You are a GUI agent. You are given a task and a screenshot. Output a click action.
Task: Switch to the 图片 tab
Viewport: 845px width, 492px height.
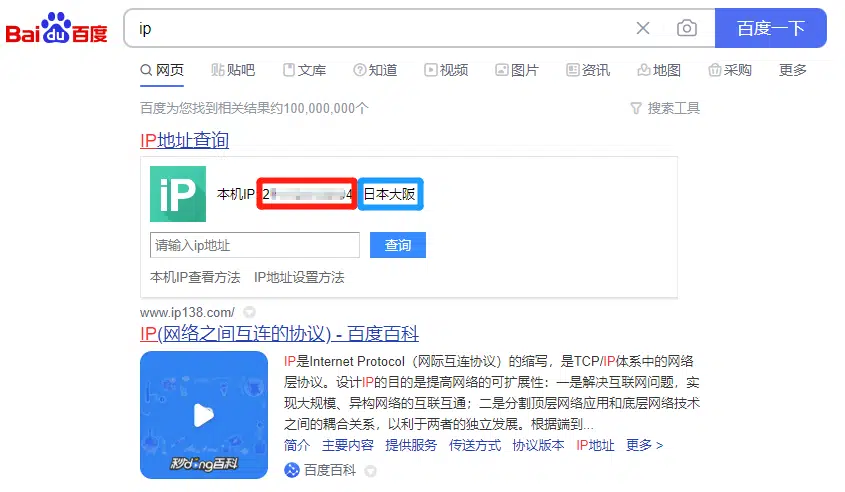[516, 70]
